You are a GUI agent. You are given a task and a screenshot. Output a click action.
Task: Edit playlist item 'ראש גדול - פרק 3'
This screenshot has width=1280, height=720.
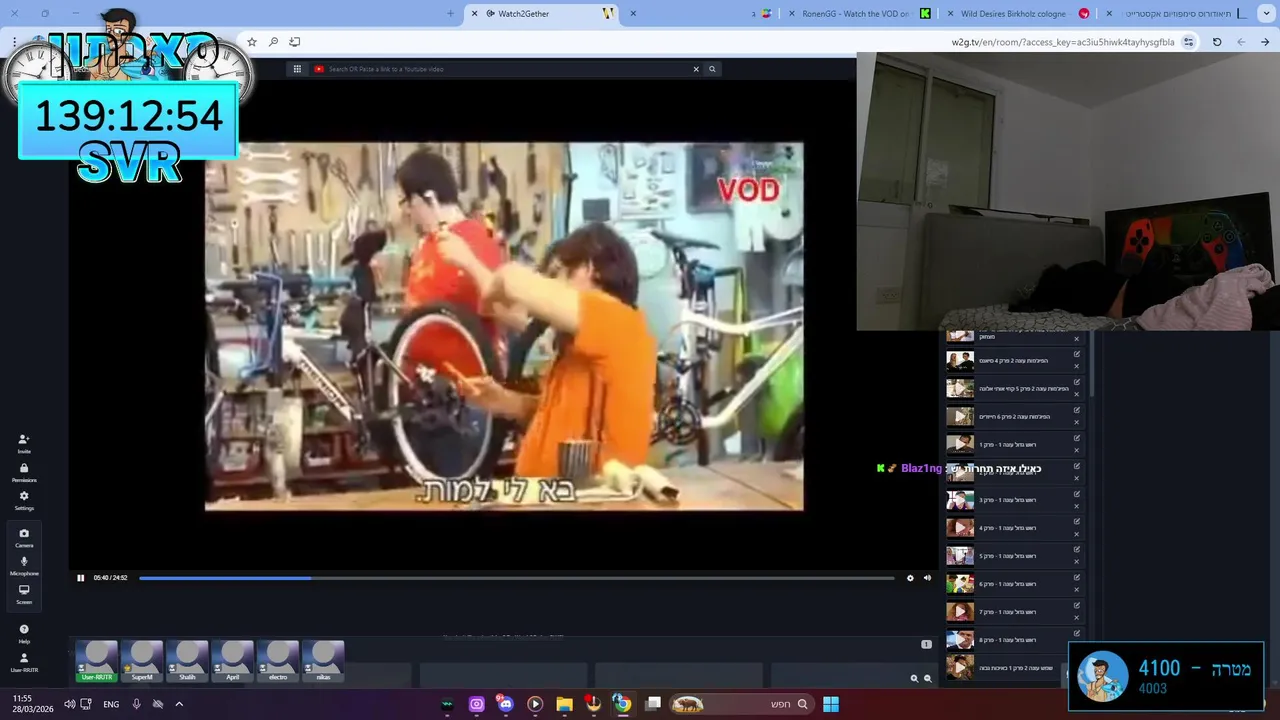click(1077, 494)
